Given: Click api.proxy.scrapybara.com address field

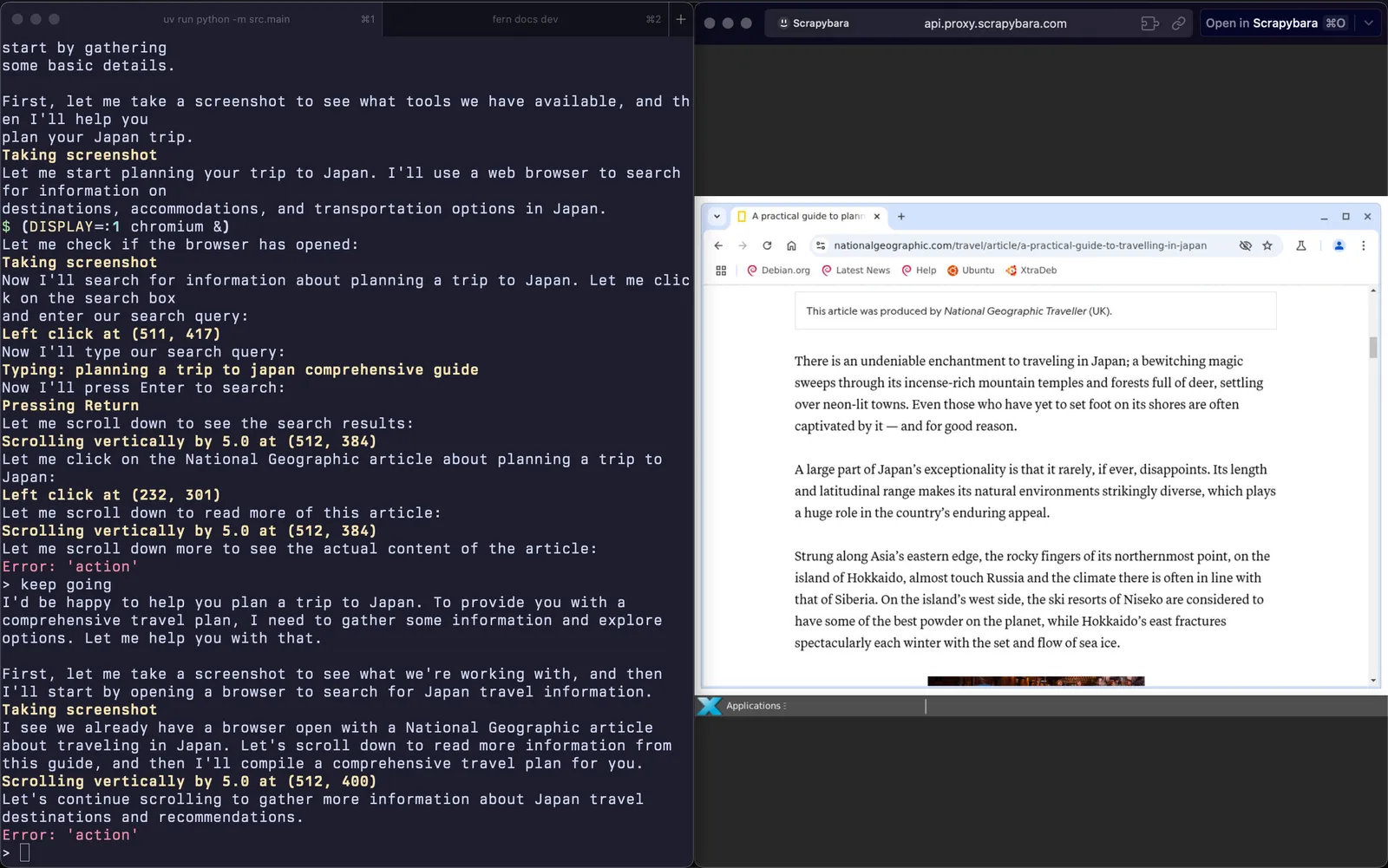Looking at the screenshot, I should coord(995,23).
